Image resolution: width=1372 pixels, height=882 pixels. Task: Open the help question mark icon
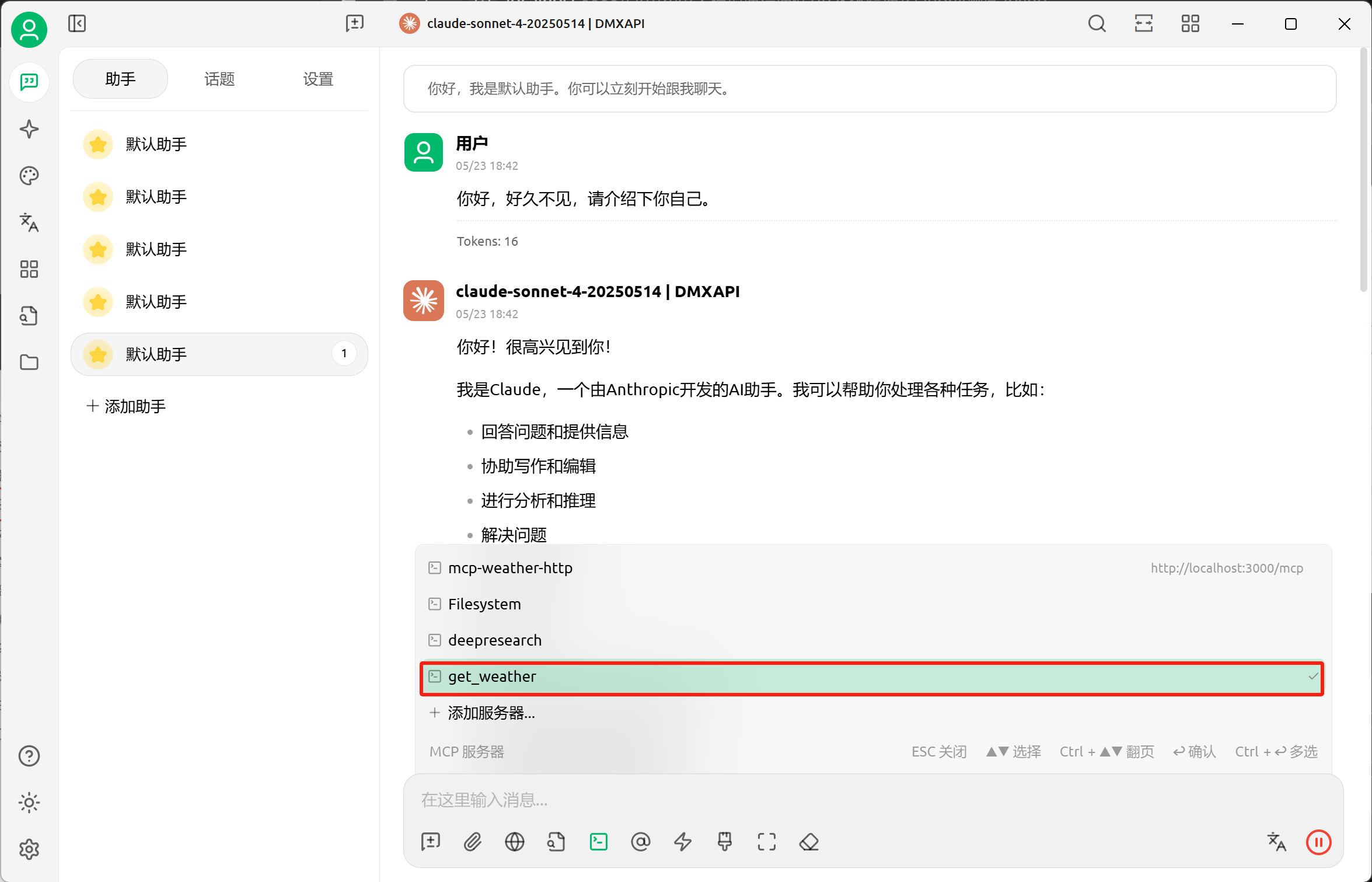click(29, 756)
